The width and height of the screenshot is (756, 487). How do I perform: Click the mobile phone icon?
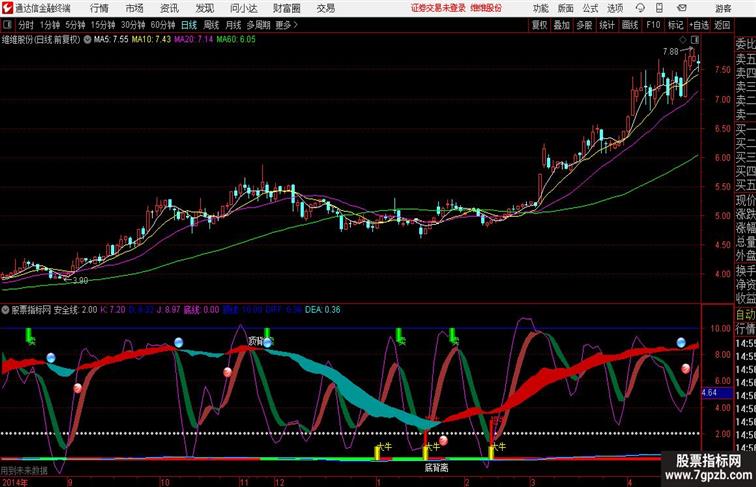(659, 8)
